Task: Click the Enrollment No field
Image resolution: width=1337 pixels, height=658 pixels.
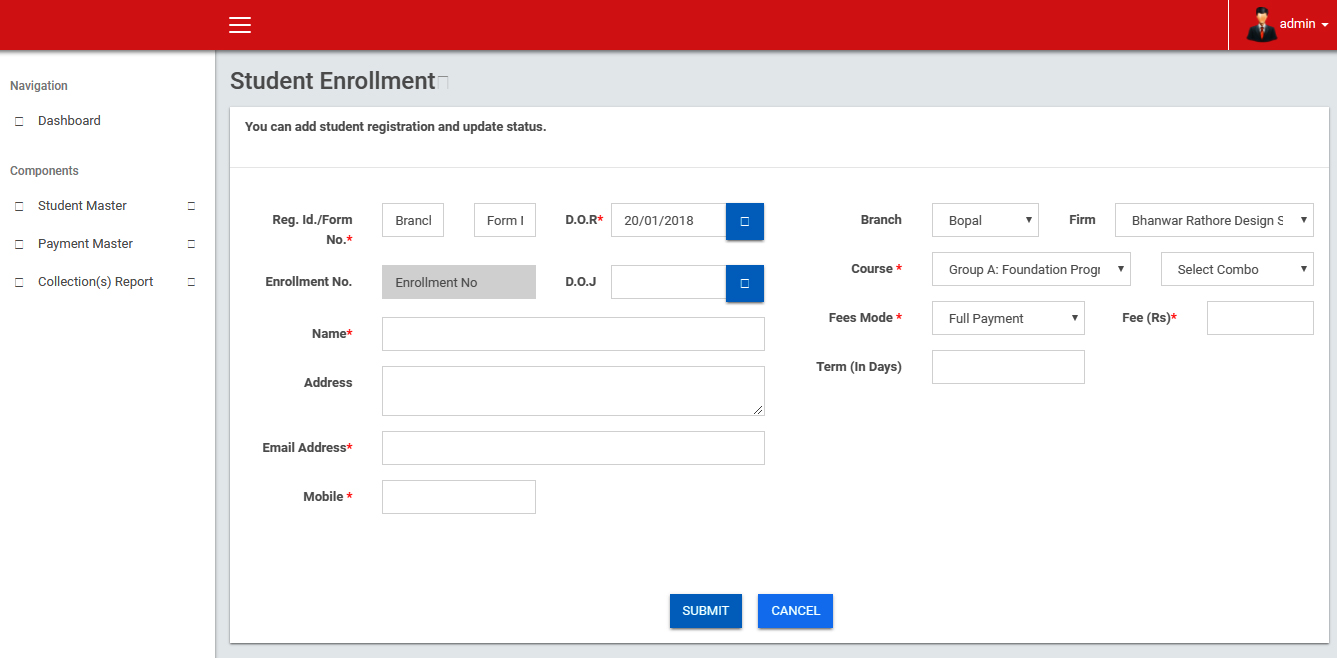Action: [459, 282]
